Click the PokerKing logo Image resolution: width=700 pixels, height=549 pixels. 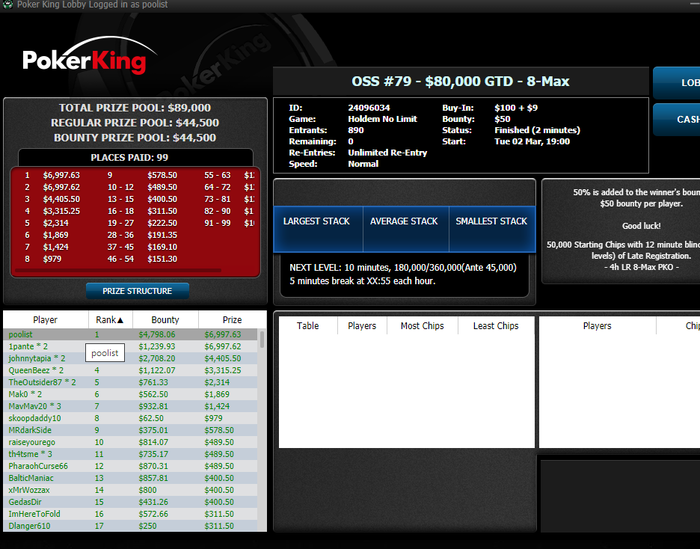89,57
